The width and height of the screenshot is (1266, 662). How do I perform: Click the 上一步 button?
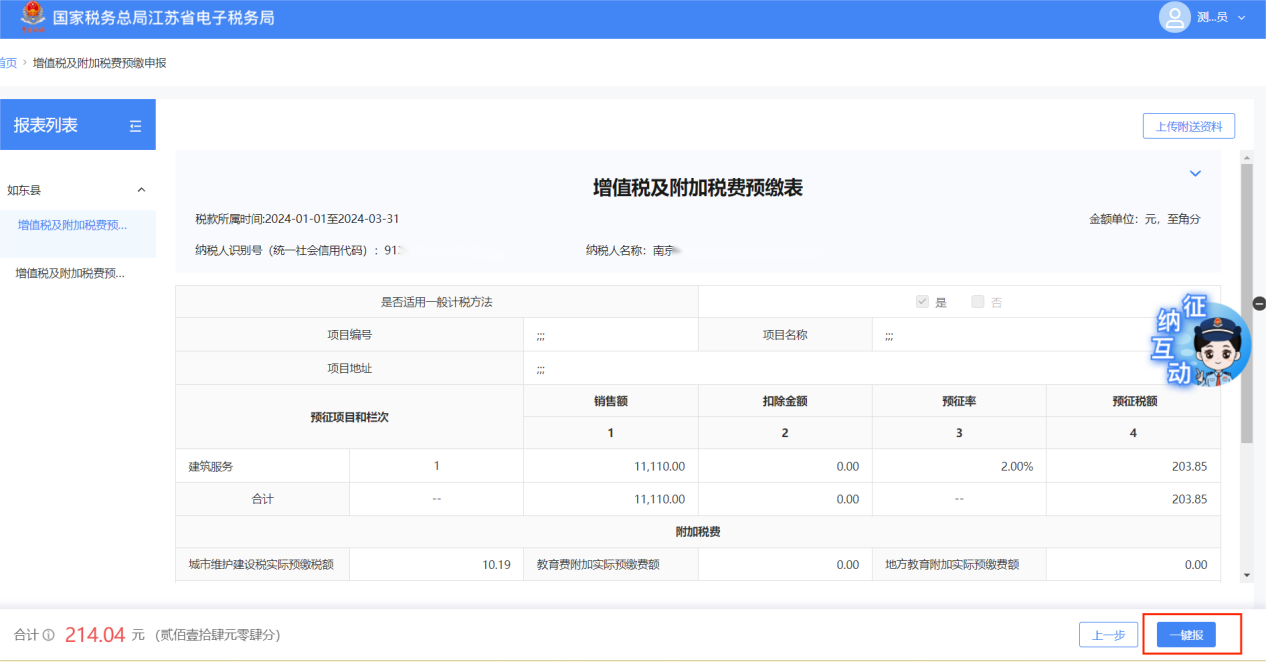click(1108, 635)
